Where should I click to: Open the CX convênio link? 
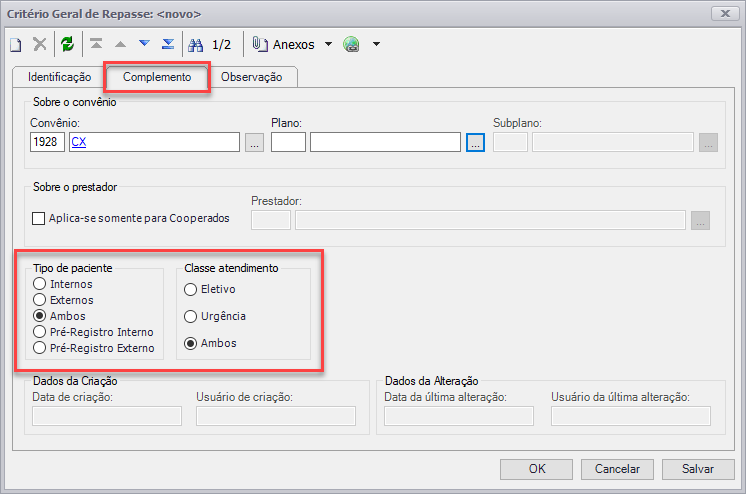(x=79, y=142)
